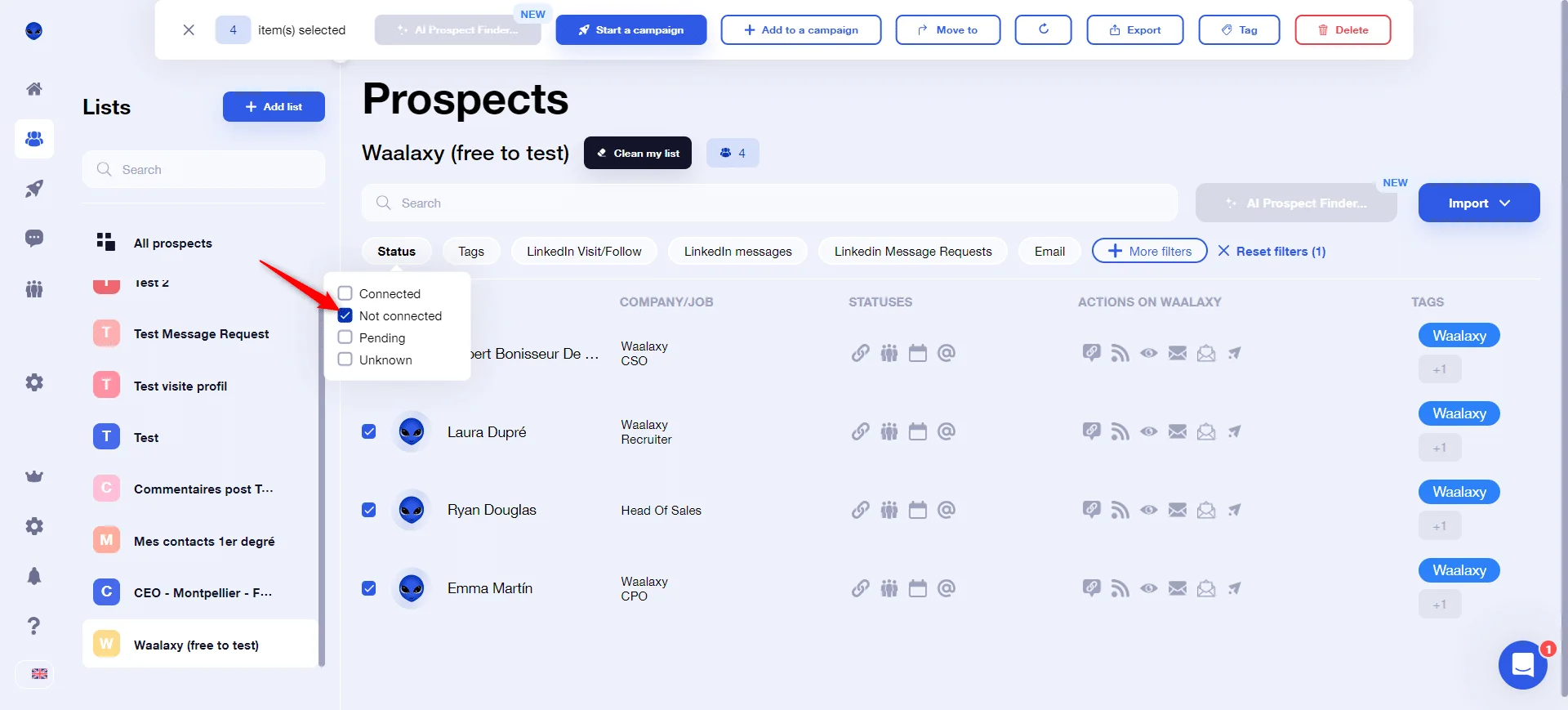Change language with the UK flag icon
This screenshot has height=710, width=1568.
pyautogui.click(x=39, y=674)
